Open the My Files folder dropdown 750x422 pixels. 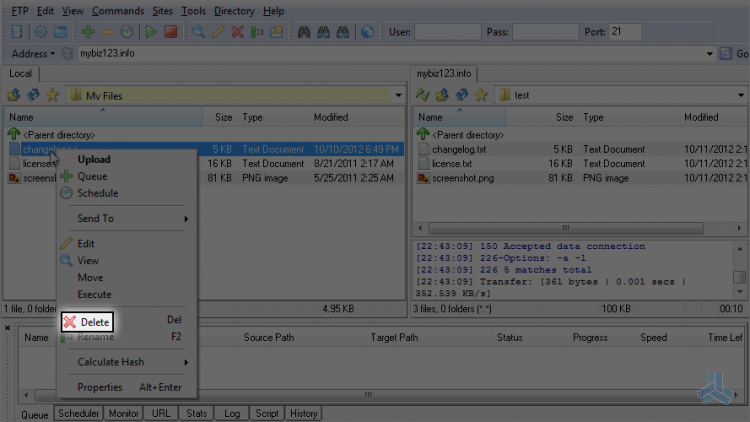pos(398,95)
